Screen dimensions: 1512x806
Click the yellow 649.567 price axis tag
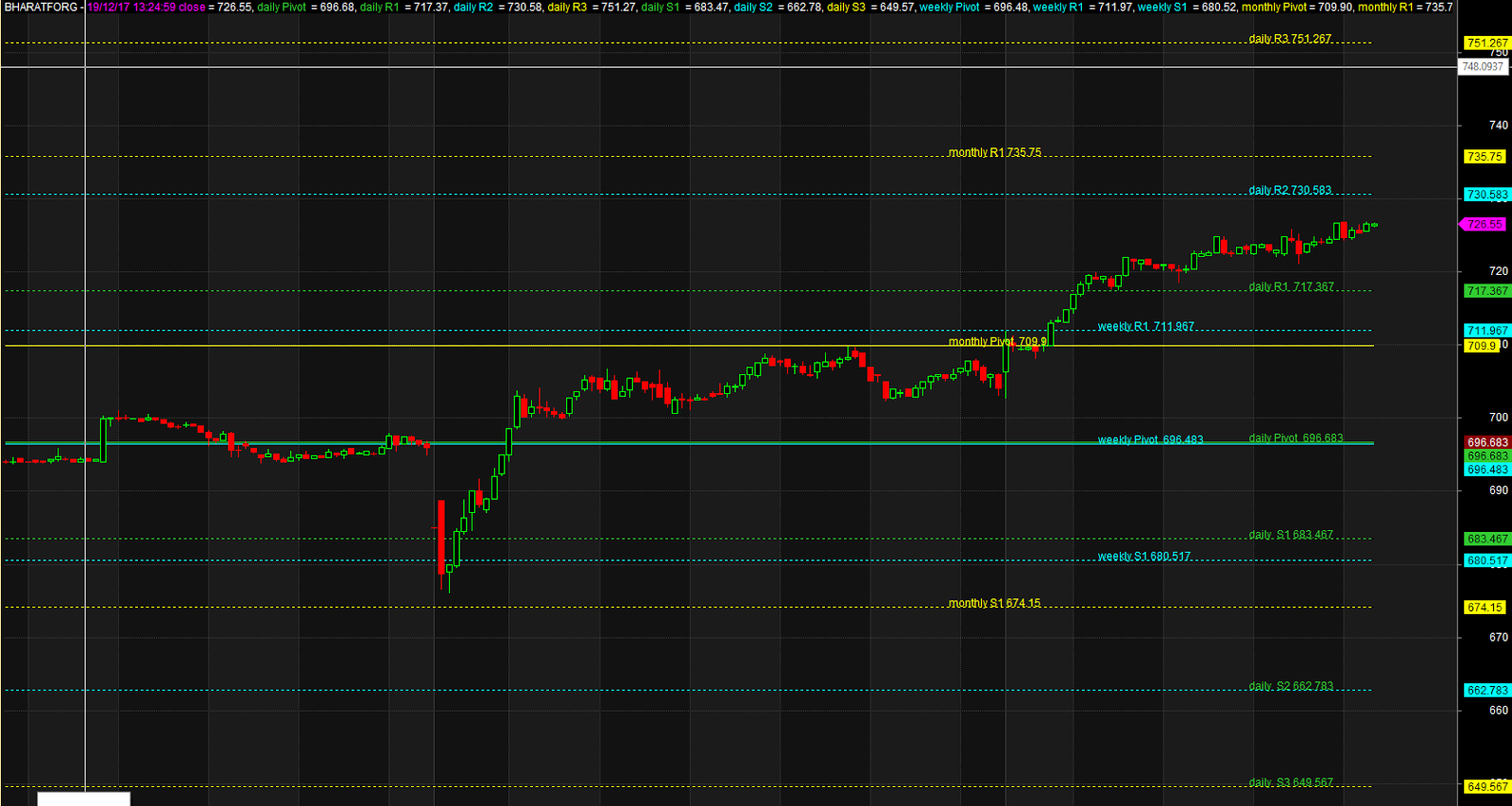pyautogui.click(x=1487, y=786)
